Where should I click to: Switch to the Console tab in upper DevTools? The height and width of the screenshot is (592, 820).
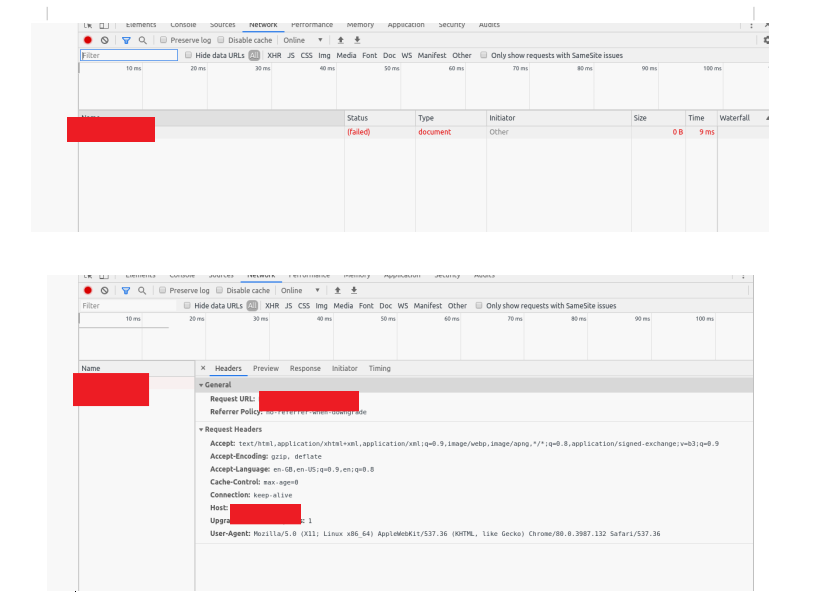click(183, 25)
